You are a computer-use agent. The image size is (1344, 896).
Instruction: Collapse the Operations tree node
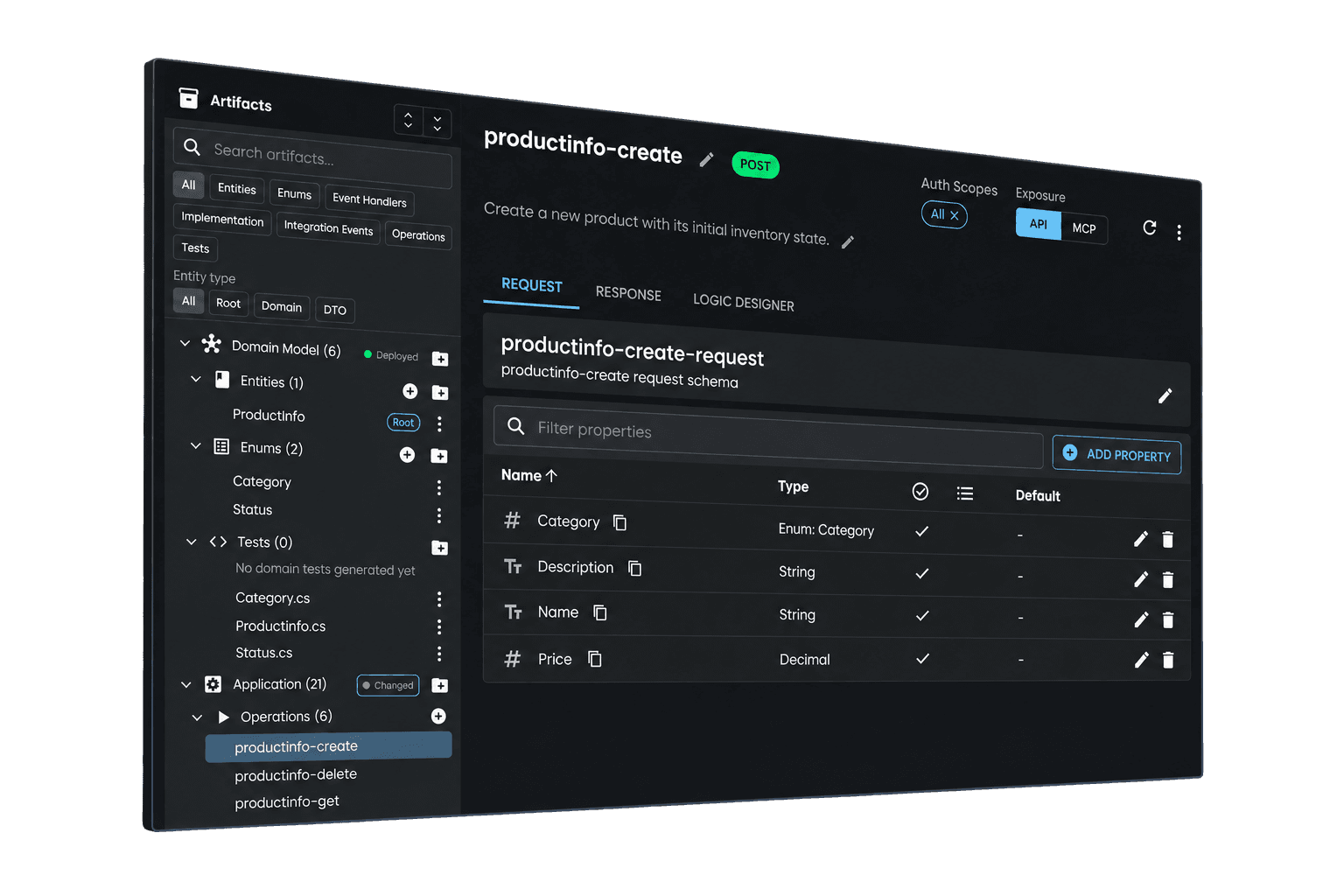pos(197,717)
